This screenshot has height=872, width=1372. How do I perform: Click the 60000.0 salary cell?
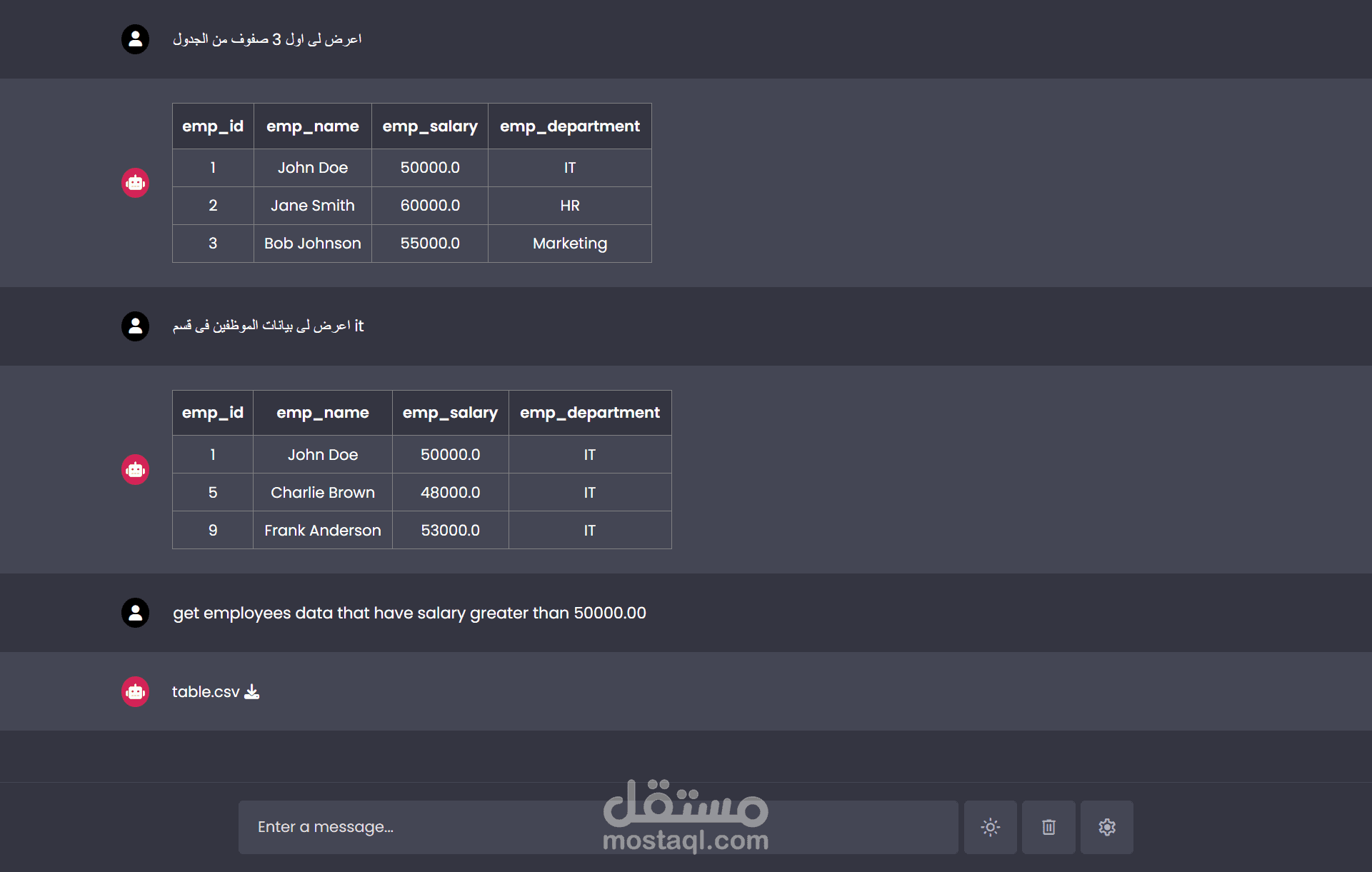pos(430,206)
